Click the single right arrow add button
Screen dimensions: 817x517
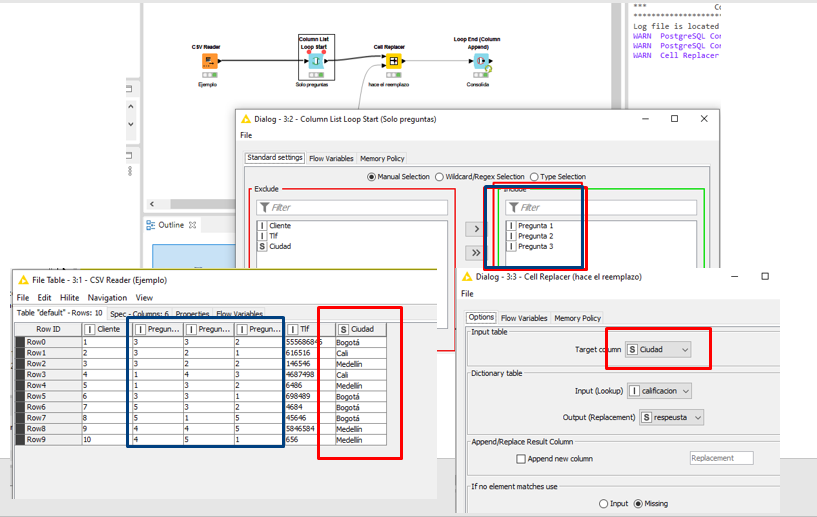pyautogui.click(x=476, y=229)
